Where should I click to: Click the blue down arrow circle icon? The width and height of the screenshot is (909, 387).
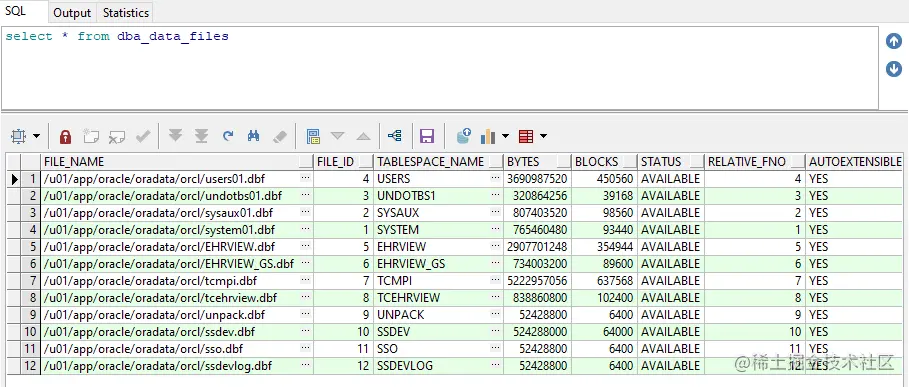pos(894,69)
